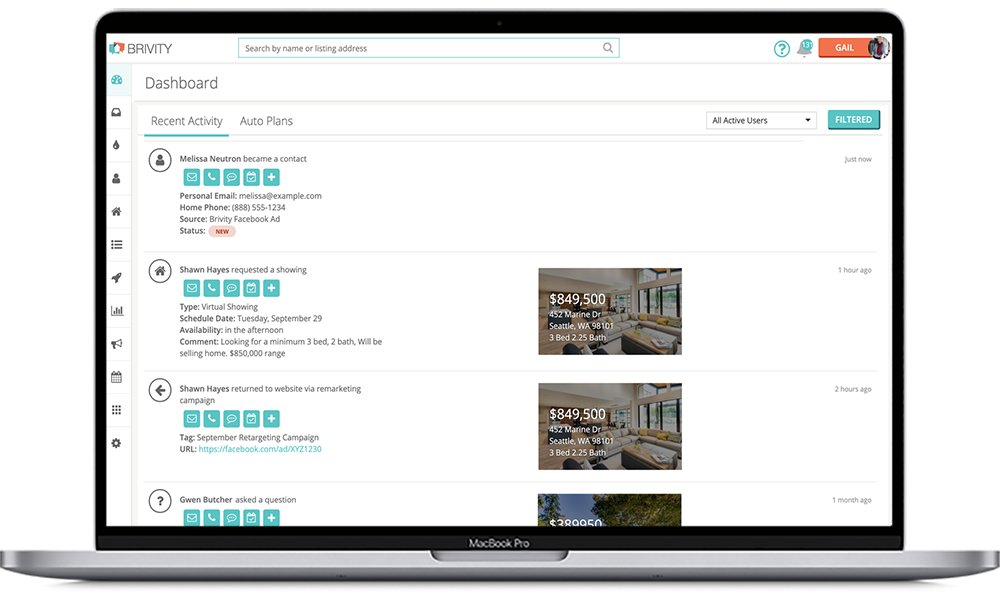1000x607 pixels.
Task: Click melissa@example.com email text
Action: click(x=280, y=196)
